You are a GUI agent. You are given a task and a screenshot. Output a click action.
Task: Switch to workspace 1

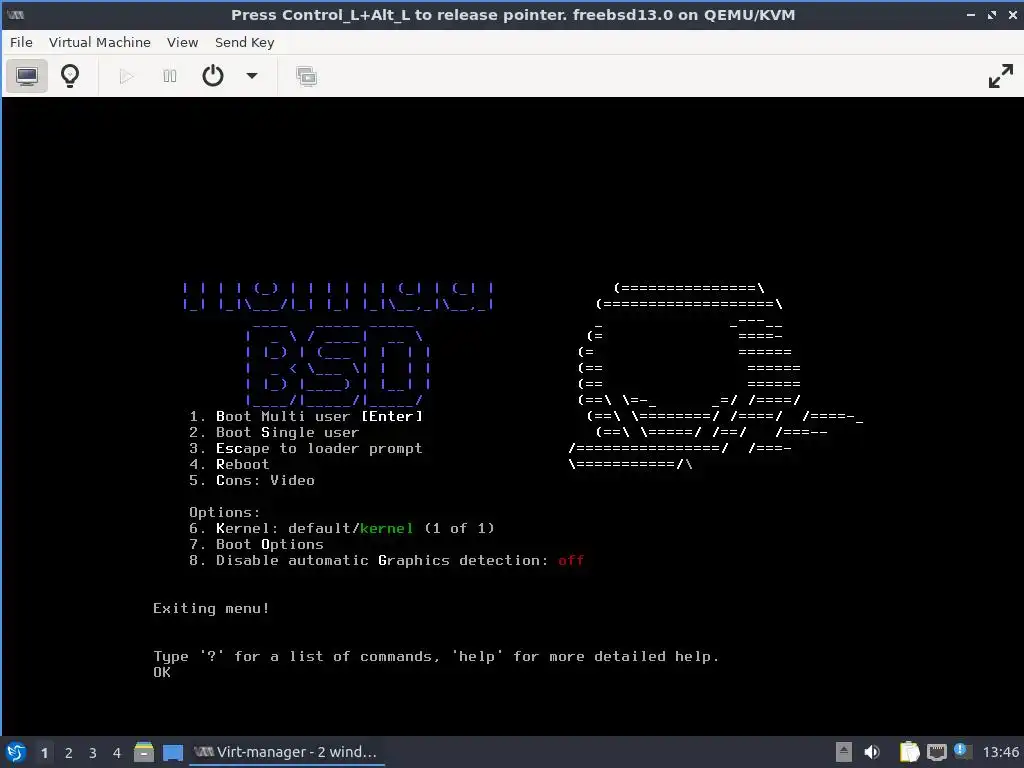pyautogui.click(x=44, y=753)
